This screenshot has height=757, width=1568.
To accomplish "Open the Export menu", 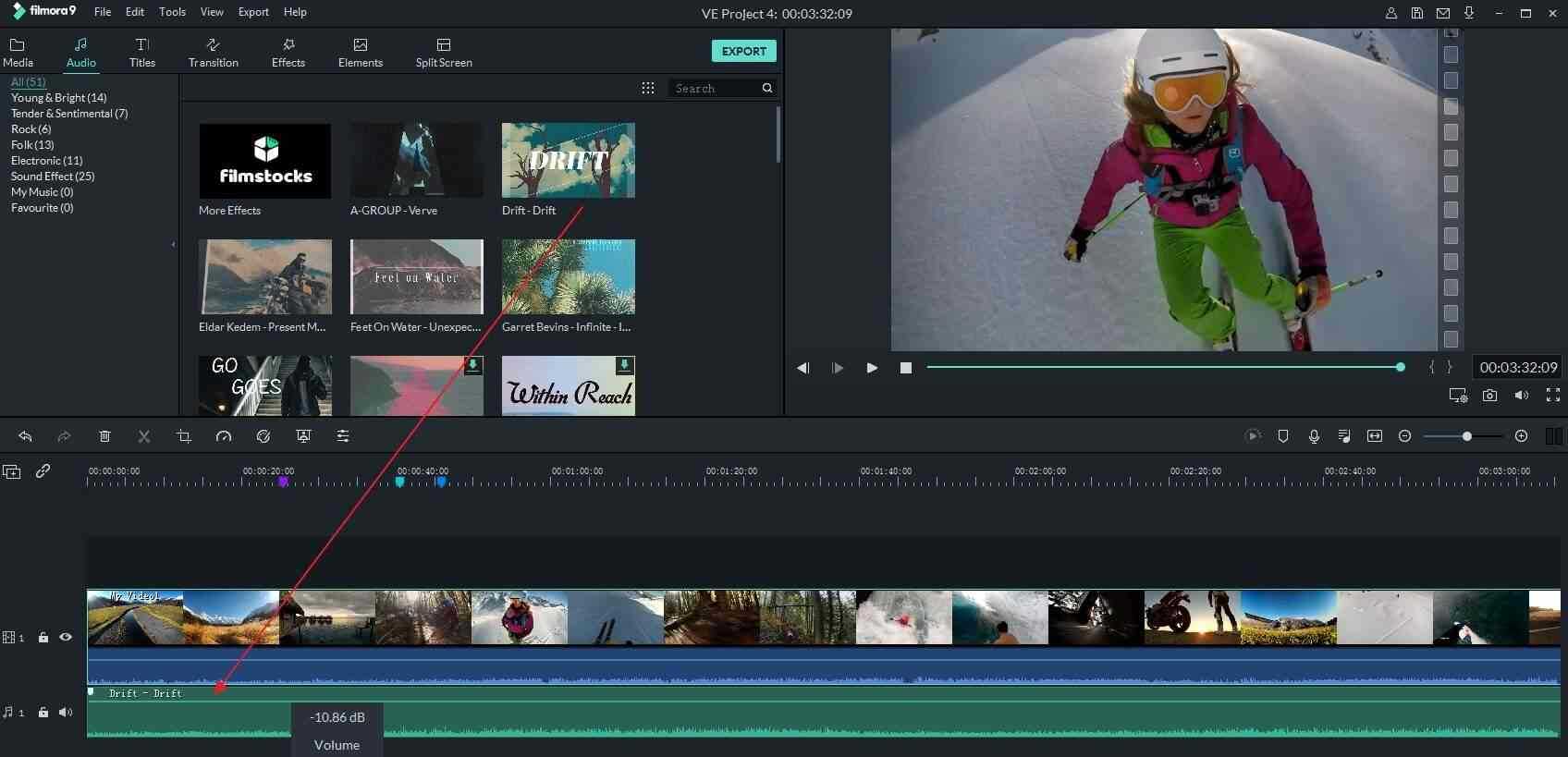I will pos(252,12).
